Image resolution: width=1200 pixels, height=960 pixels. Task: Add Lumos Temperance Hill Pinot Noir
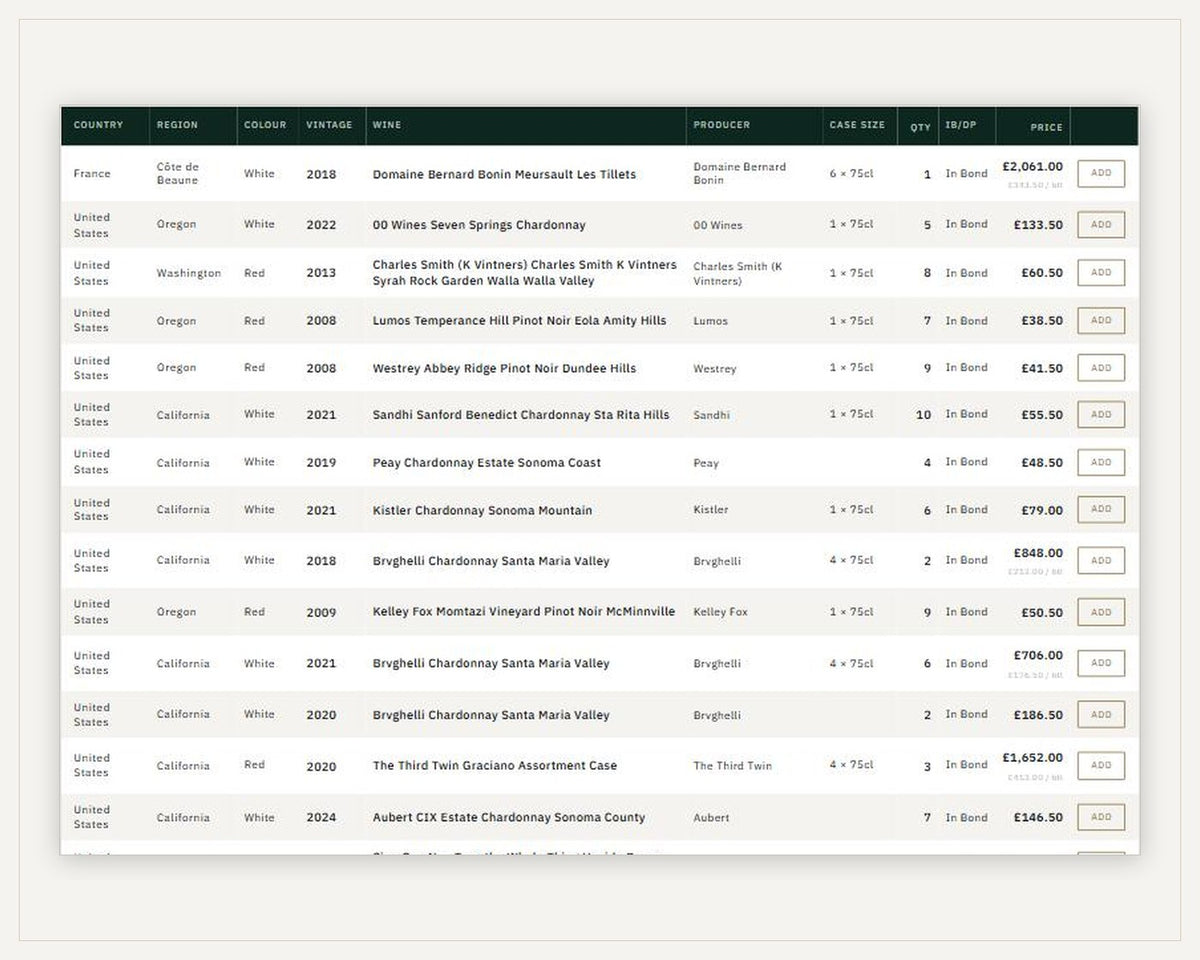pos(1101,321)
